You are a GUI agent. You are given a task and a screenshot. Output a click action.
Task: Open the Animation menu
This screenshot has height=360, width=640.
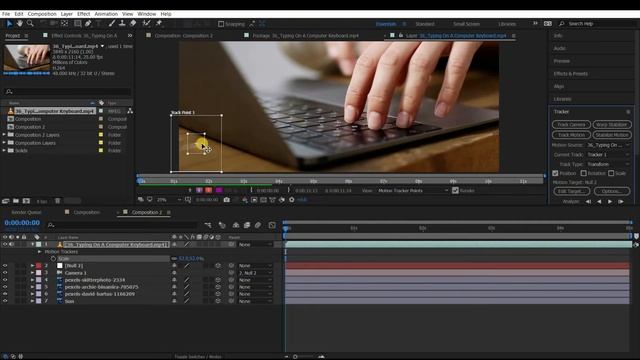106,14
